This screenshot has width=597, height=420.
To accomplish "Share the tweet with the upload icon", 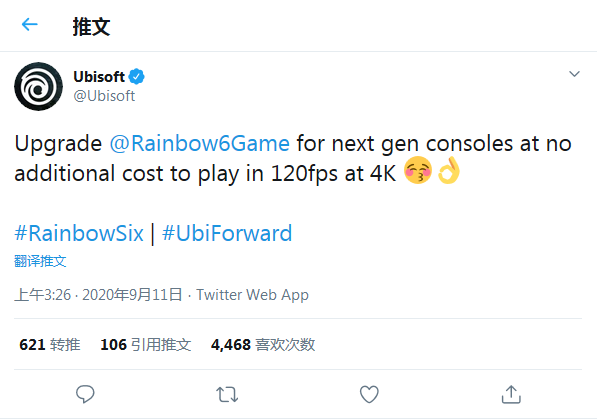I will [511, 394].
